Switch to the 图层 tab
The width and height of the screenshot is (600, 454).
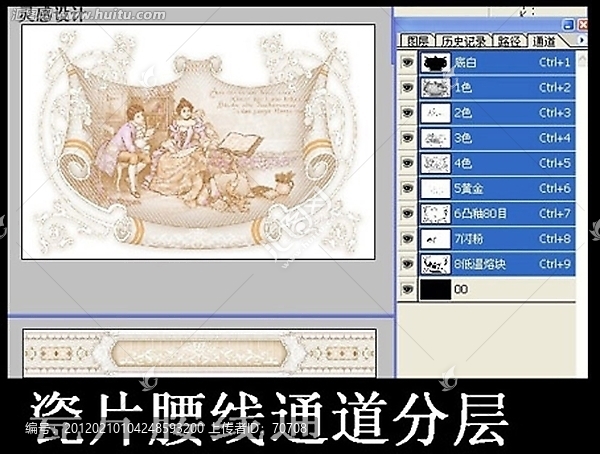[416, 41]
